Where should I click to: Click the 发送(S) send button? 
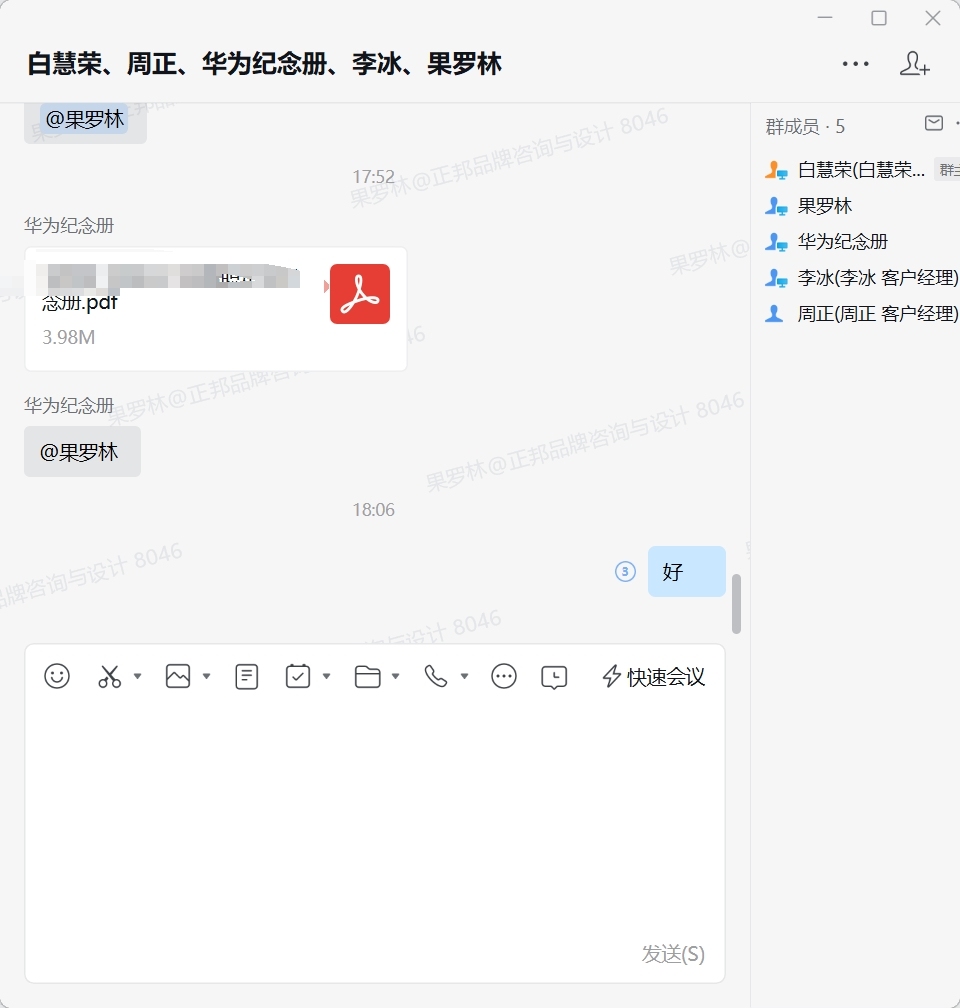[673, 954]
